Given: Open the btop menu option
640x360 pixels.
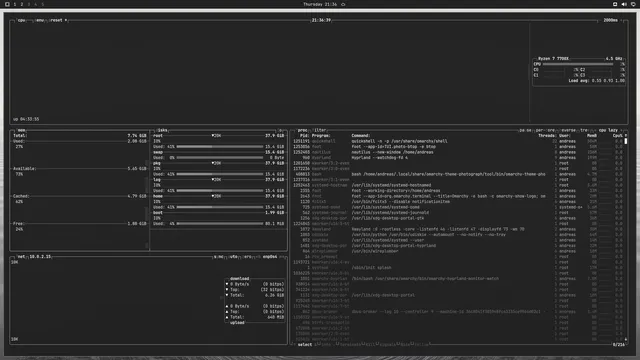Looking at the screenshot, I should coord(39,20).
